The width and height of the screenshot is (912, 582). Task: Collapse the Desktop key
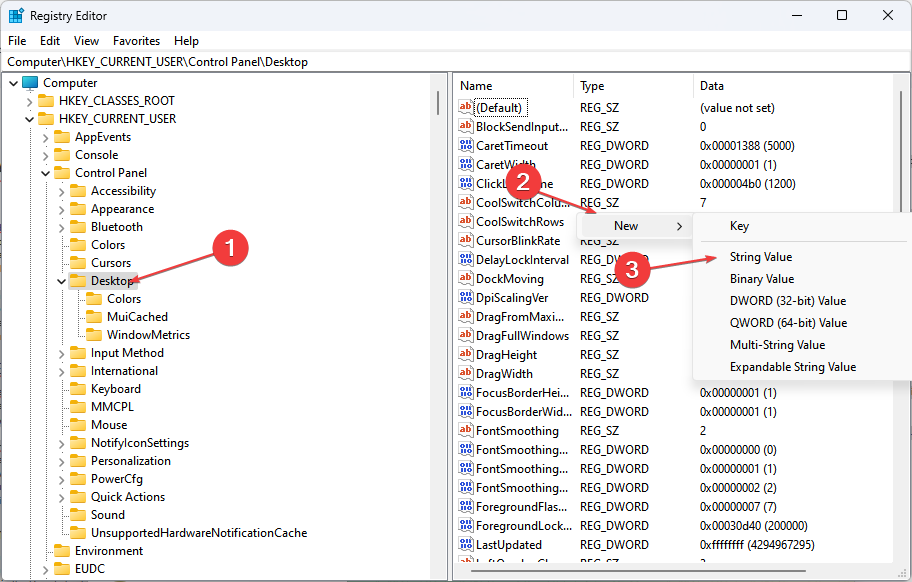pos(60,280)
